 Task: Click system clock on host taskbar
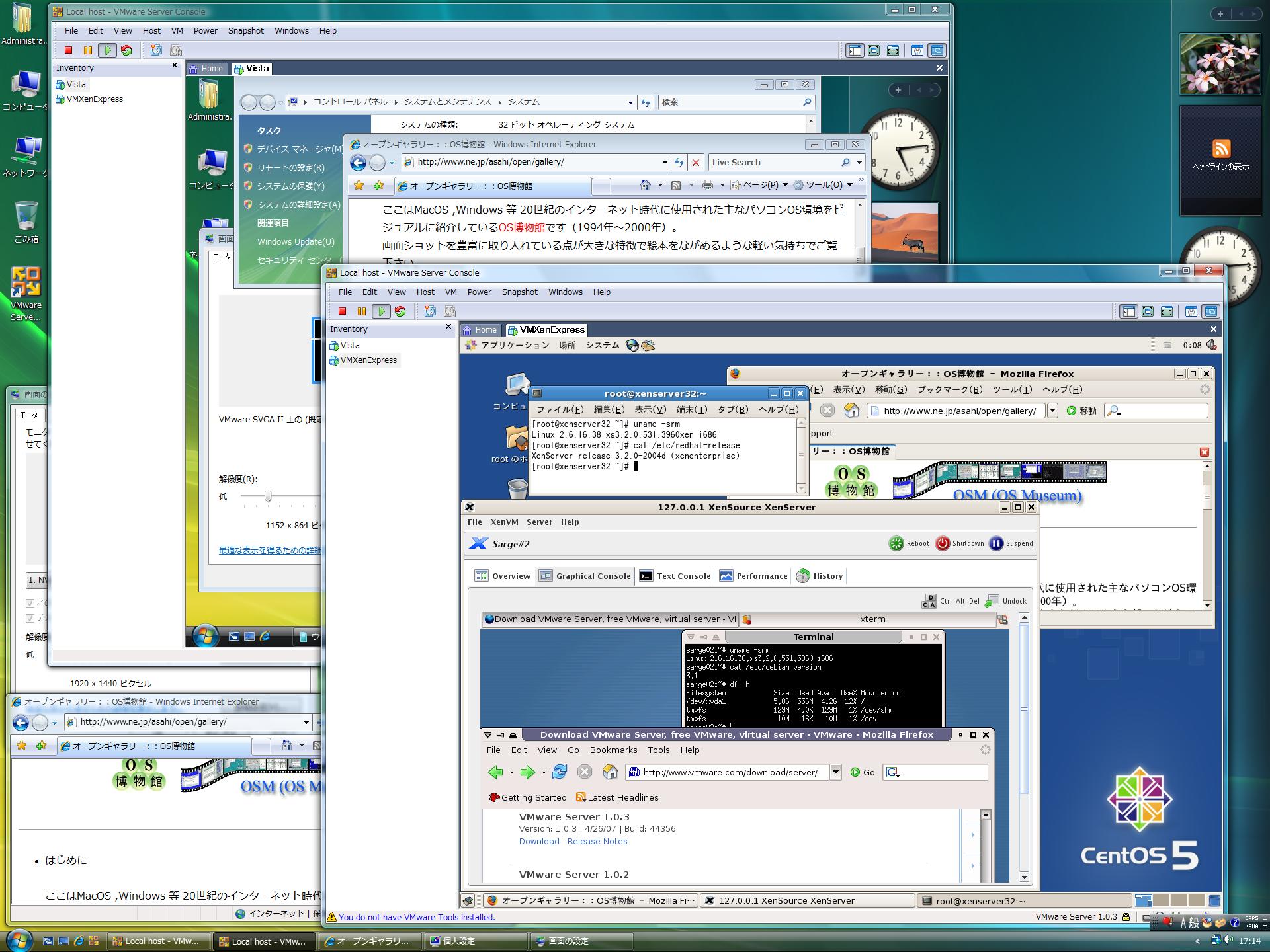point(1249,941)
